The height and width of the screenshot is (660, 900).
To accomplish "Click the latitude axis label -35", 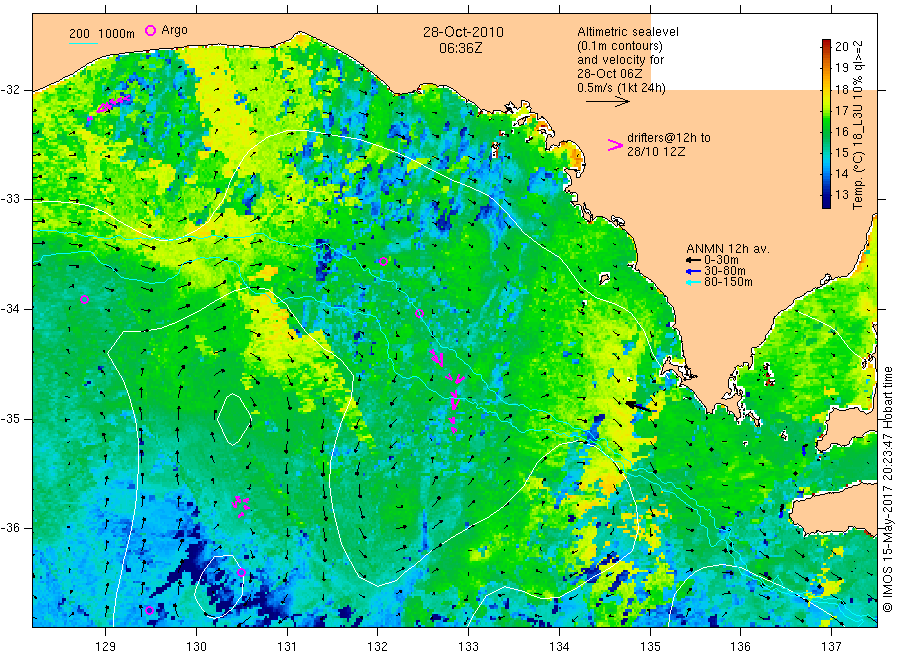I will 10,419.
